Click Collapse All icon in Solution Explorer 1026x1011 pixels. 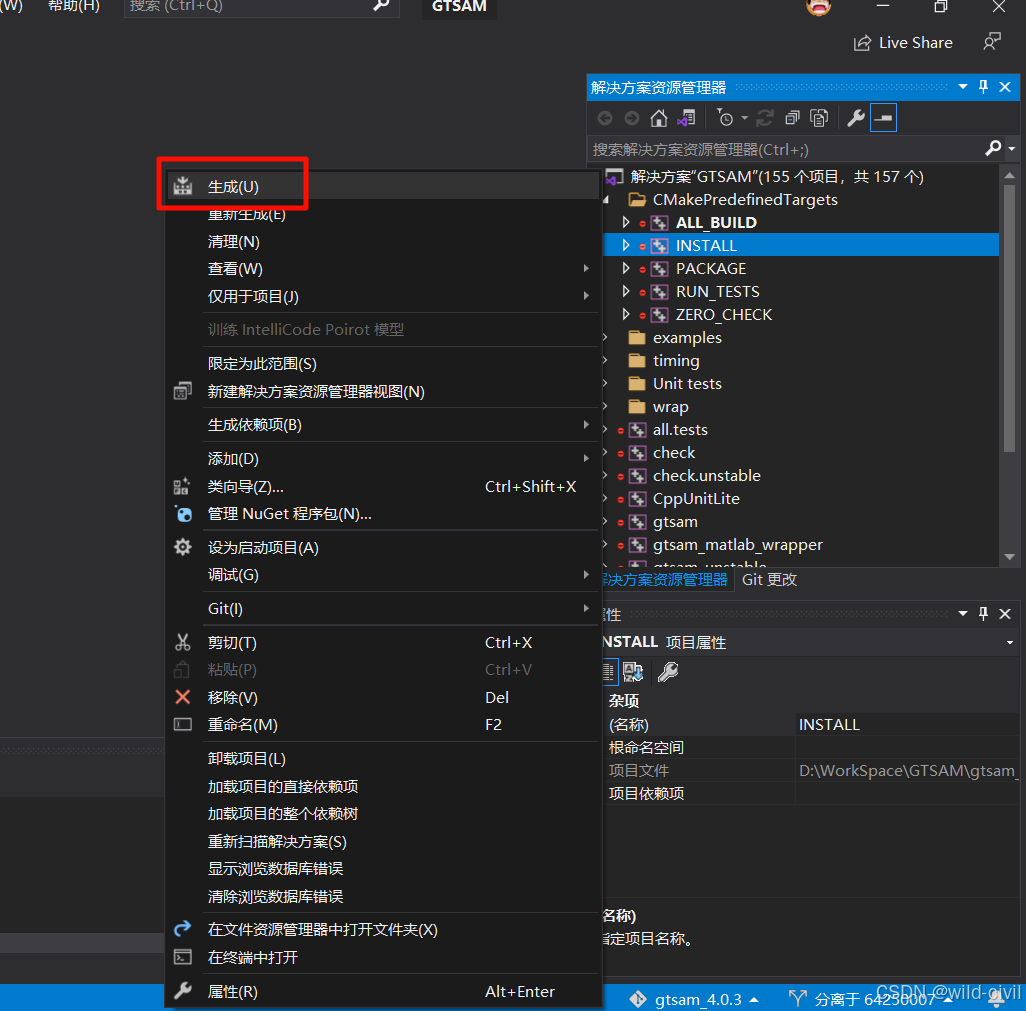click(x=792, y=118)
